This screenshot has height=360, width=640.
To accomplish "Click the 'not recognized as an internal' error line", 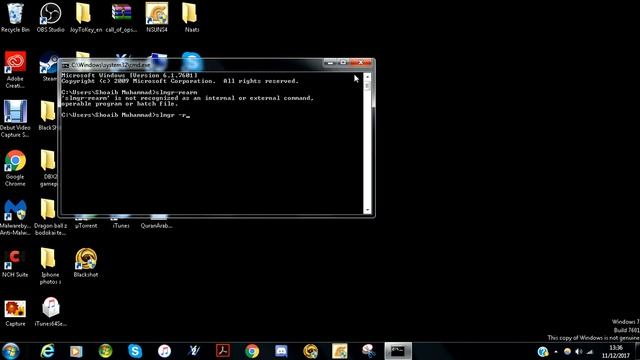I will pos(187,98).
